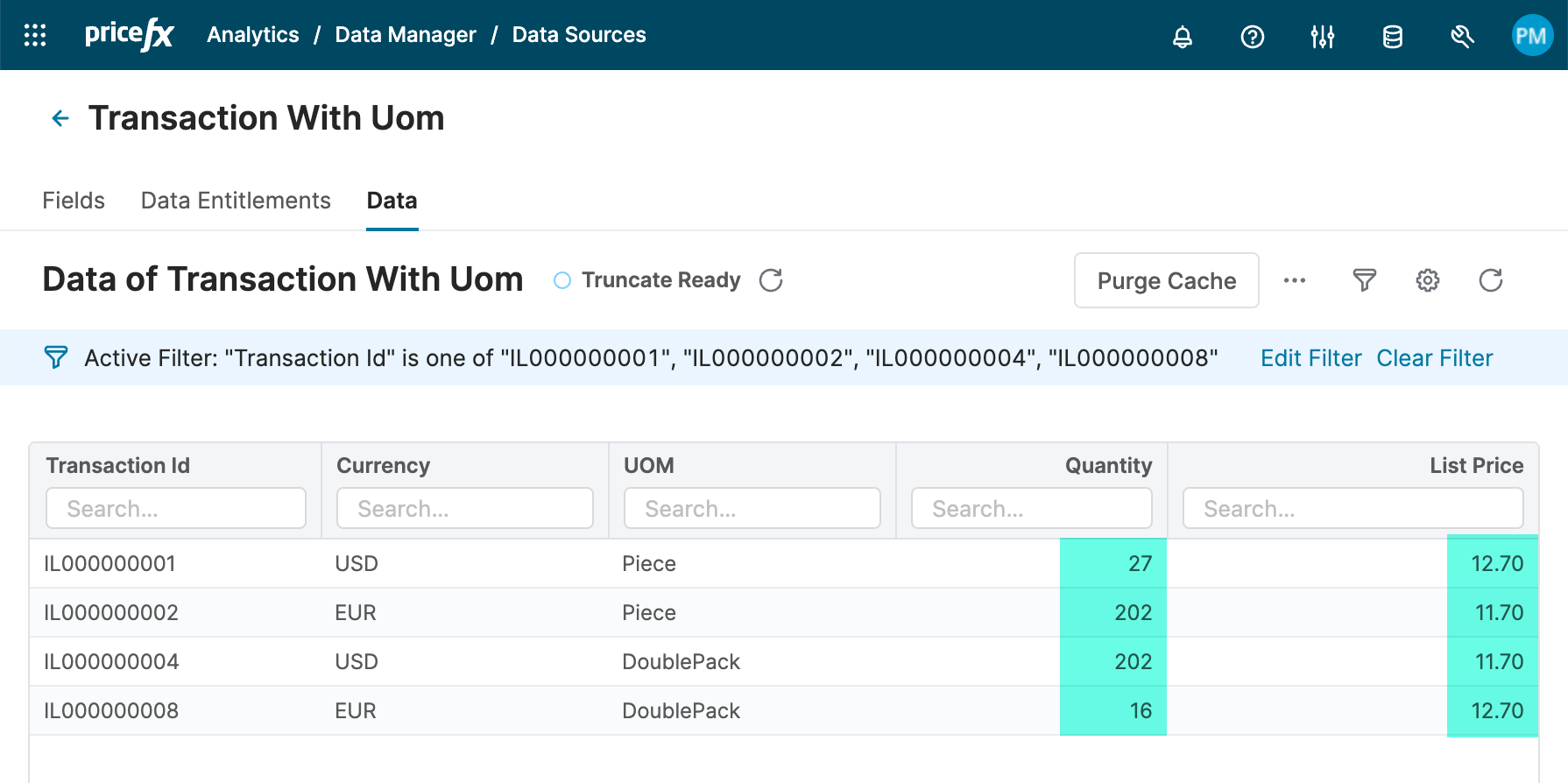Click list price 12.70 in row IL000000008
This screenshot has height=783, width=1568.
coord(1497,710)
